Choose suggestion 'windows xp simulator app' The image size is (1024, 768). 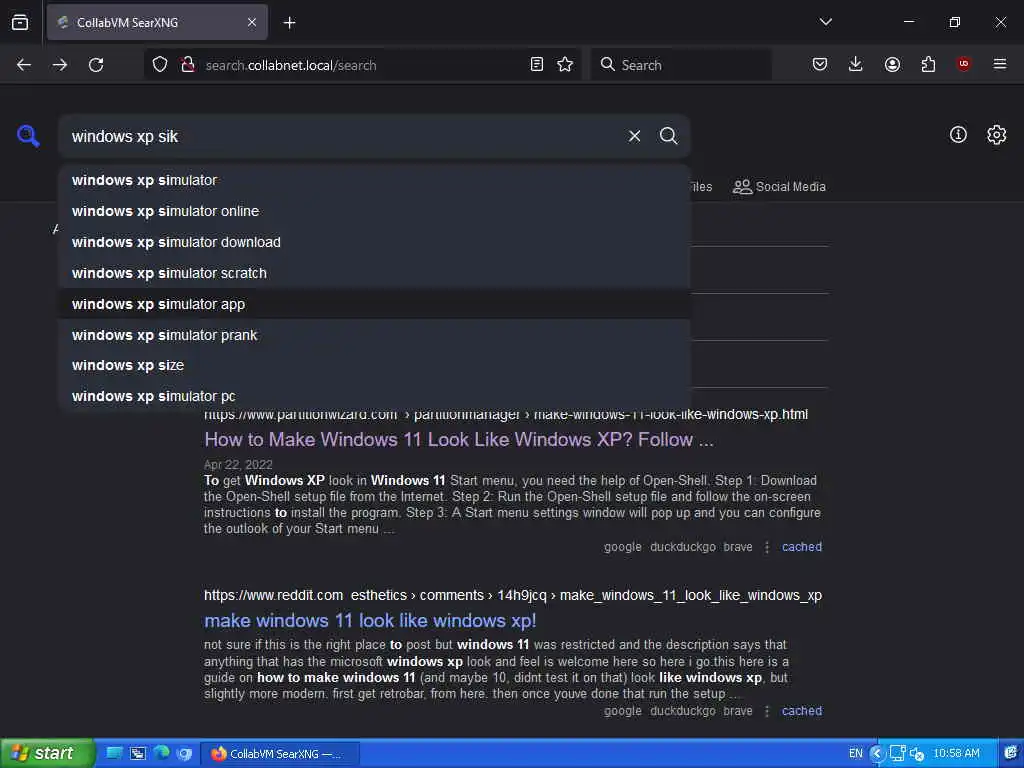[375, 304]
